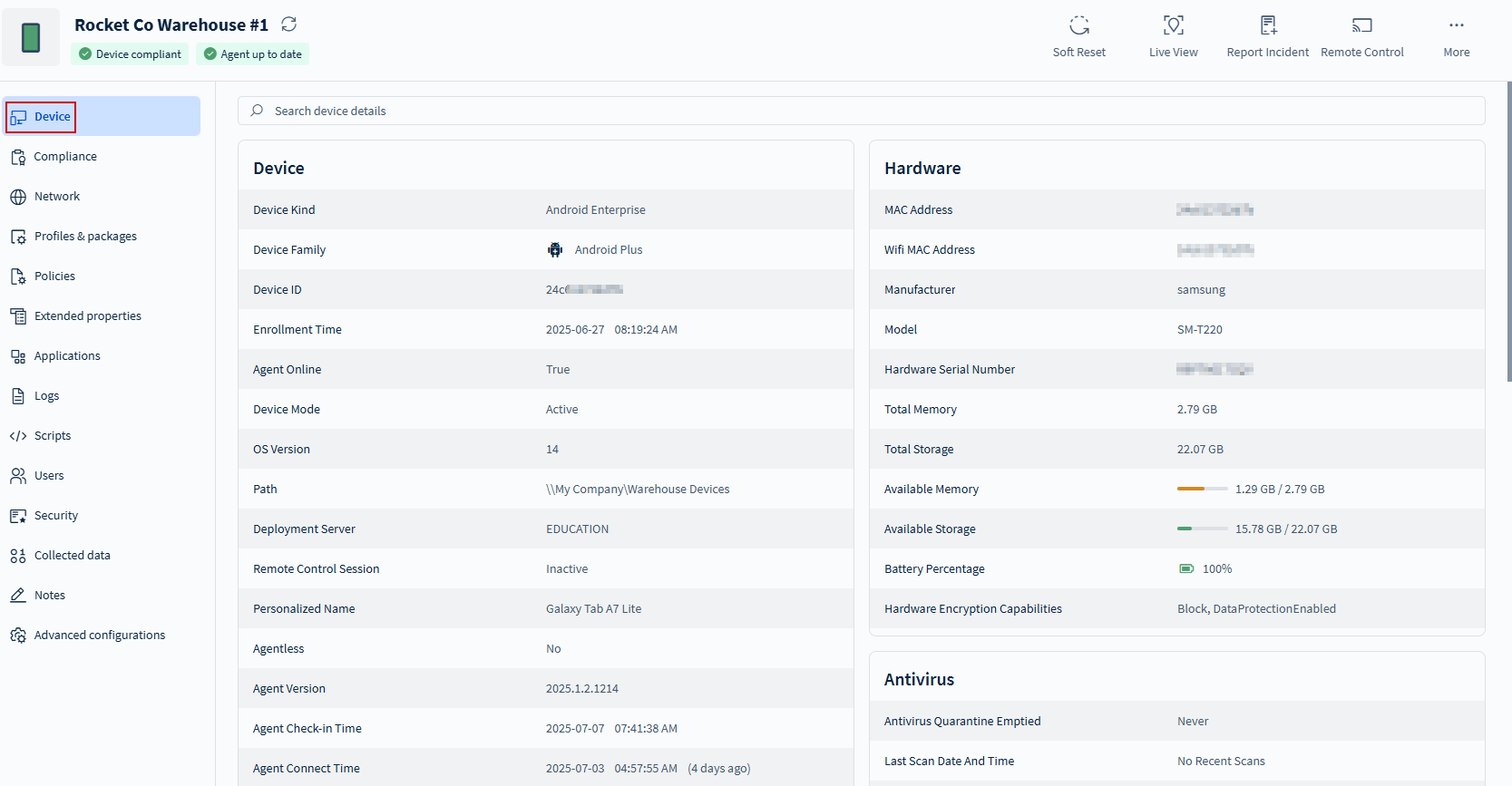Screen dimensions: 1512x786
Task: Click the Report Incident icon
Action: click(x=1267, y=25)
